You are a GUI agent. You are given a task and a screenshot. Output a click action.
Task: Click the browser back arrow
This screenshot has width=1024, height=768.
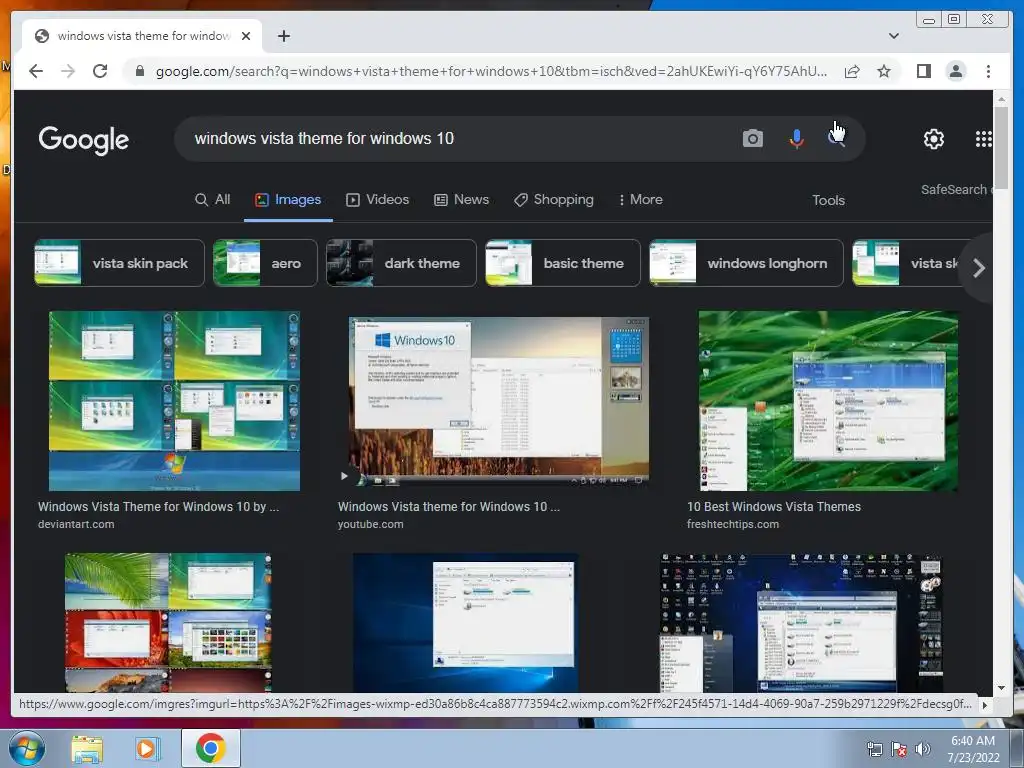tap(36, 71)
